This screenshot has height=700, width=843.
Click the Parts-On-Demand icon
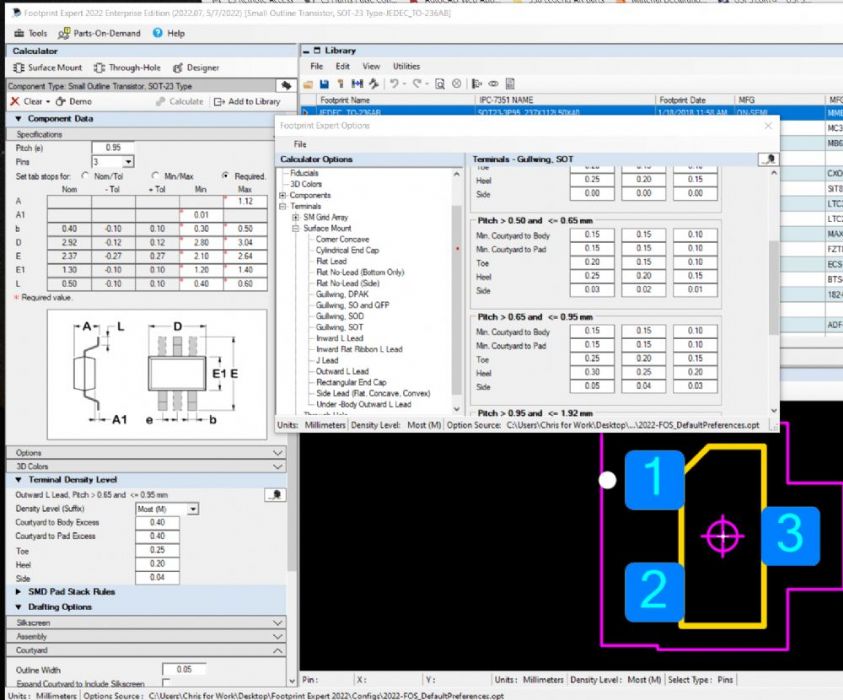[64, 33]
